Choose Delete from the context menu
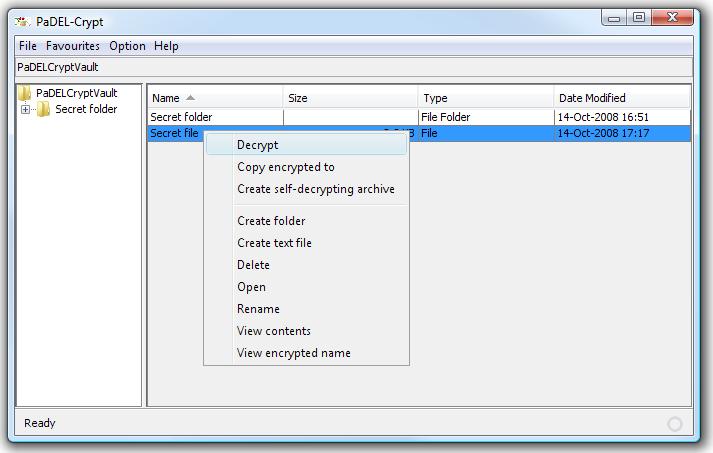713x453 pixels. pos(253,265)
